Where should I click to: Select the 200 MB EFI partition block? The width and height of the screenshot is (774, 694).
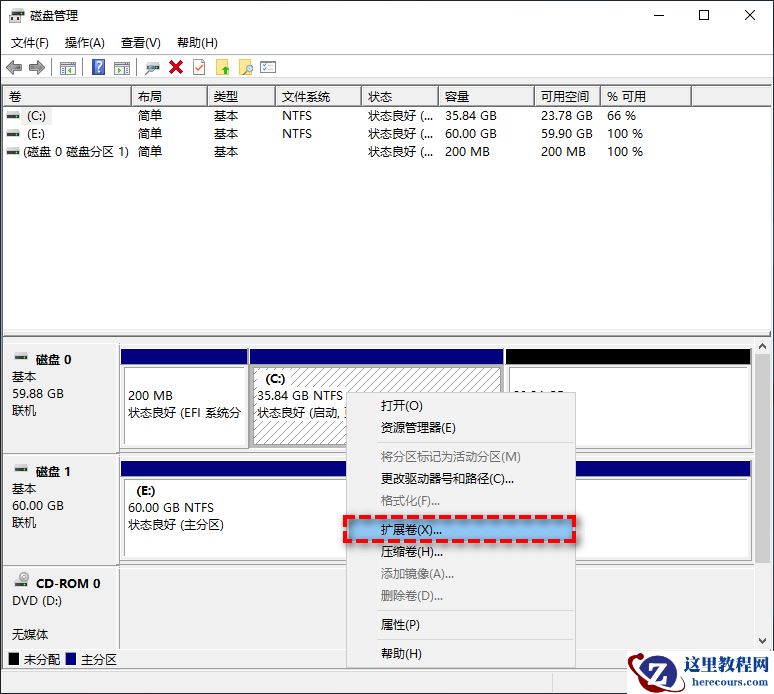click(x=184, y=398)
